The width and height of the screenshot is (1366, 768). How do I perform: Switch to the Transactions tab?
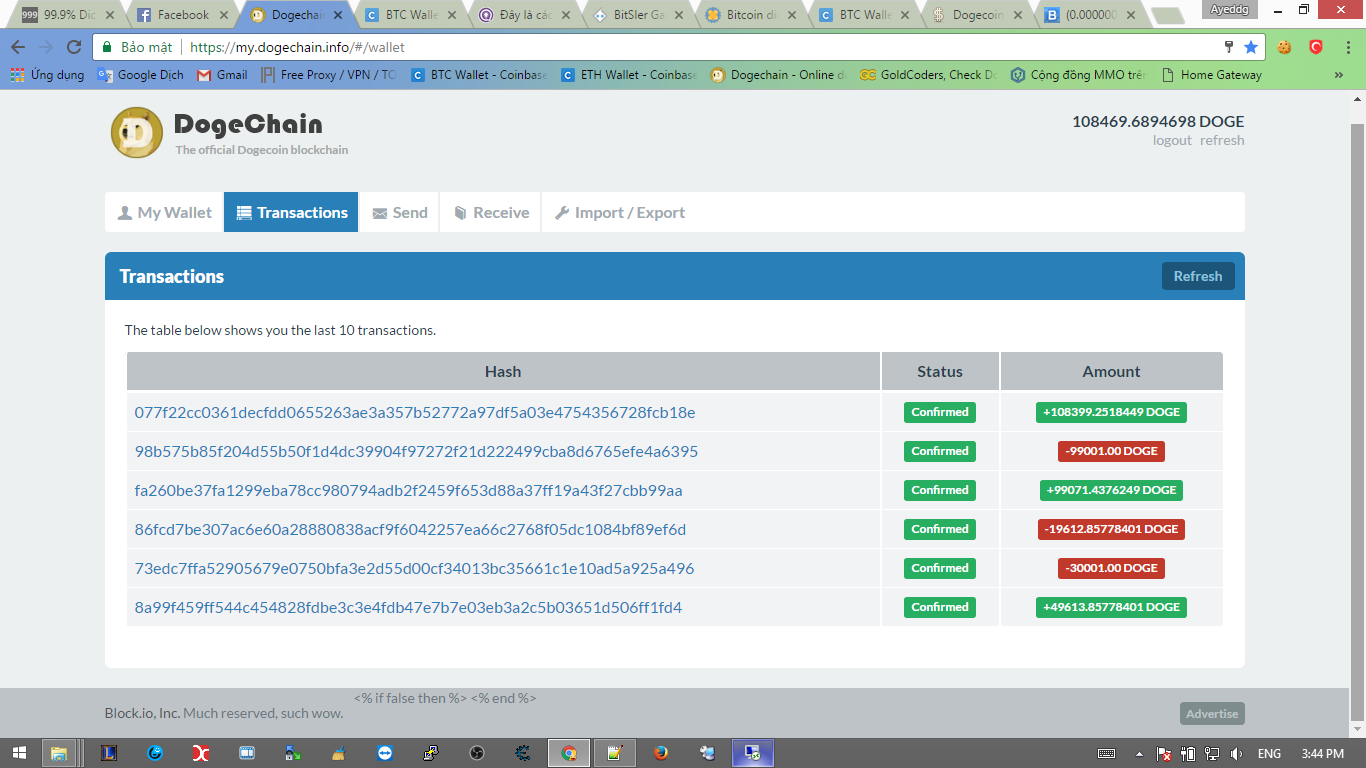pos(291,212)
